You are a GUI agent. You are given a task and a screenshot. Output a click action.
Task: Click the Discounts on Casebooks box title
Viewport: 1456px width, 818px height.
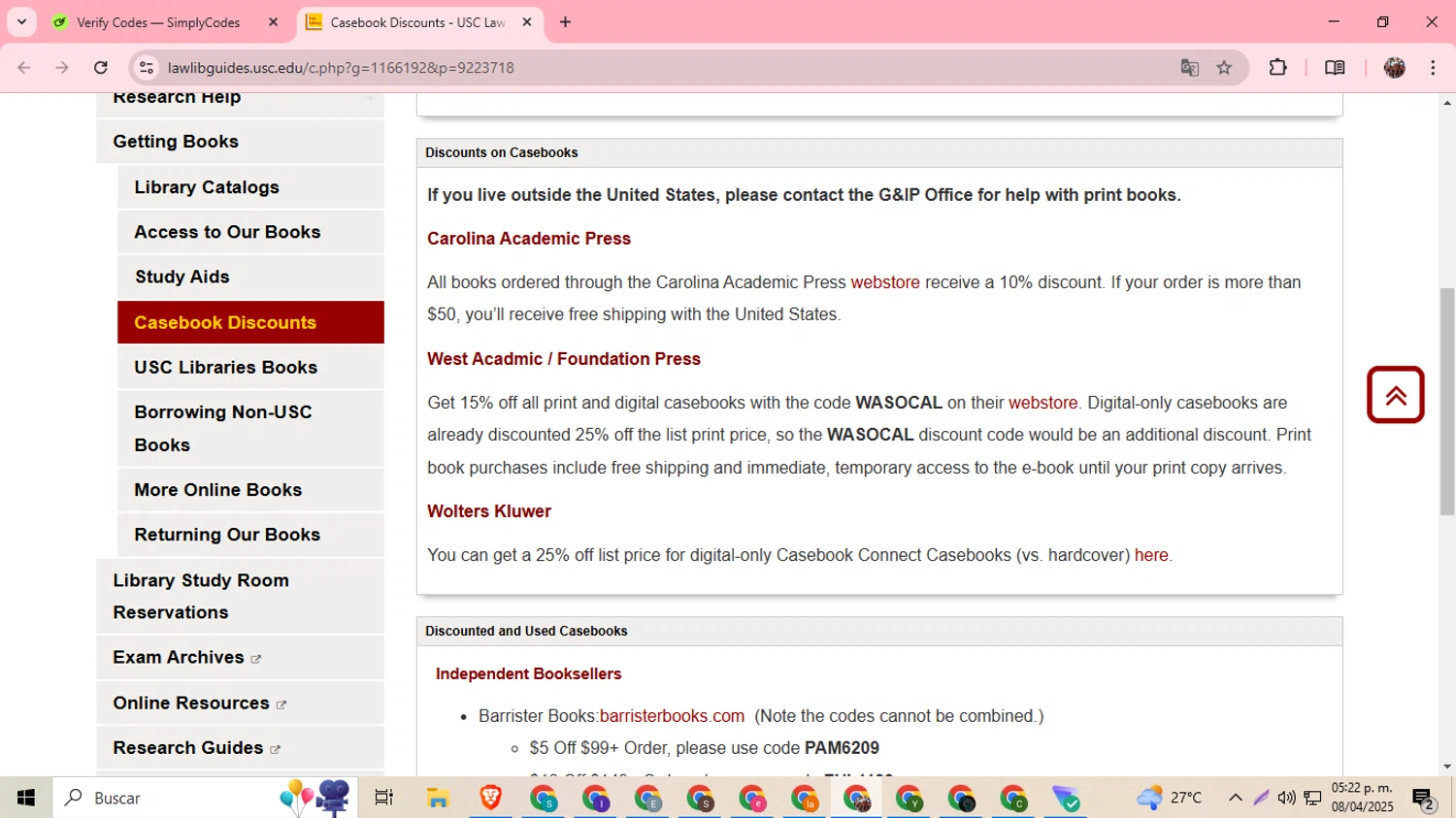(x=501, y=152)
